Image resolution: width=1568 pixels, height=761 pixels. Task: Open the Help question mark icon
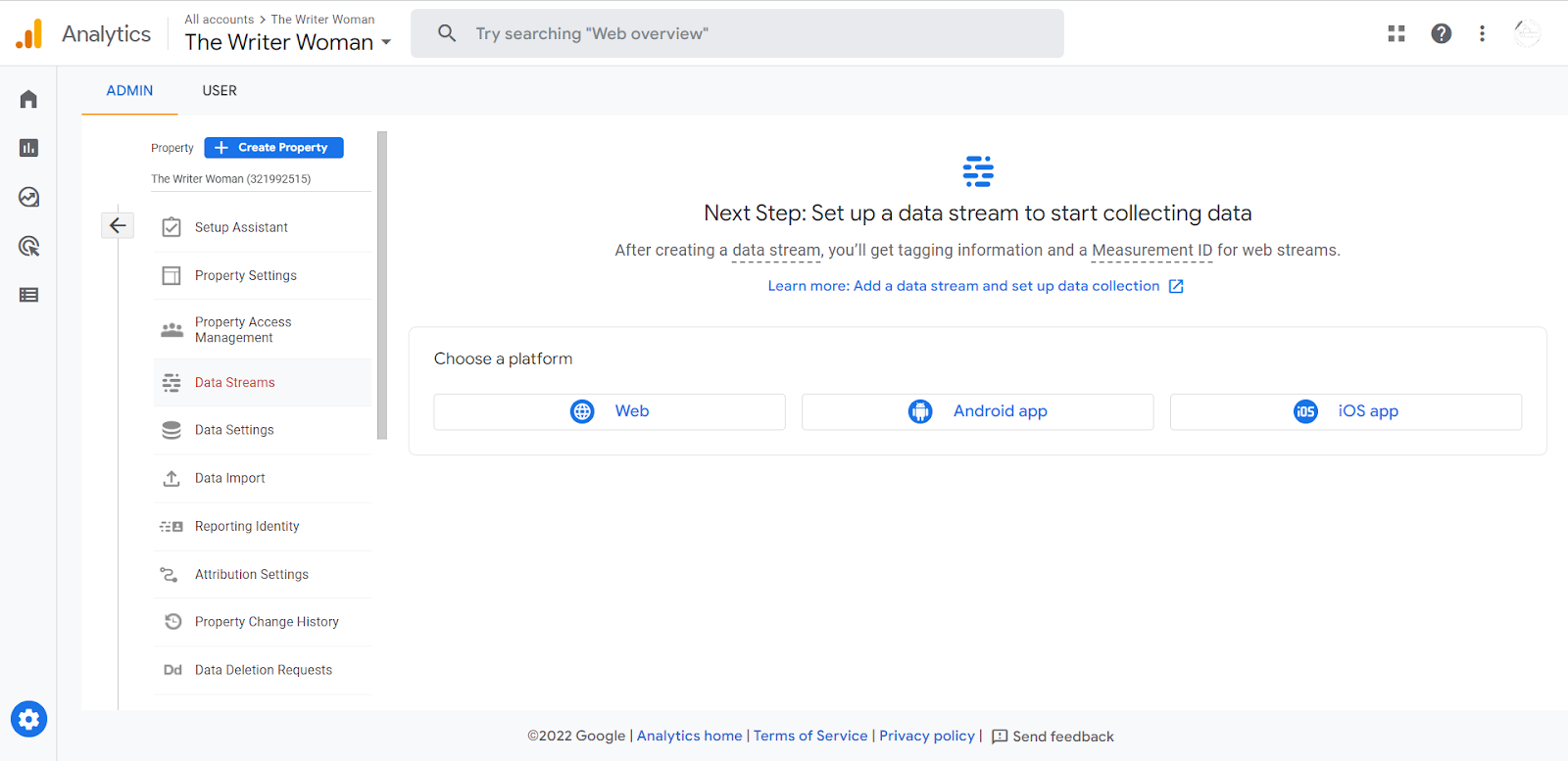1441,33
